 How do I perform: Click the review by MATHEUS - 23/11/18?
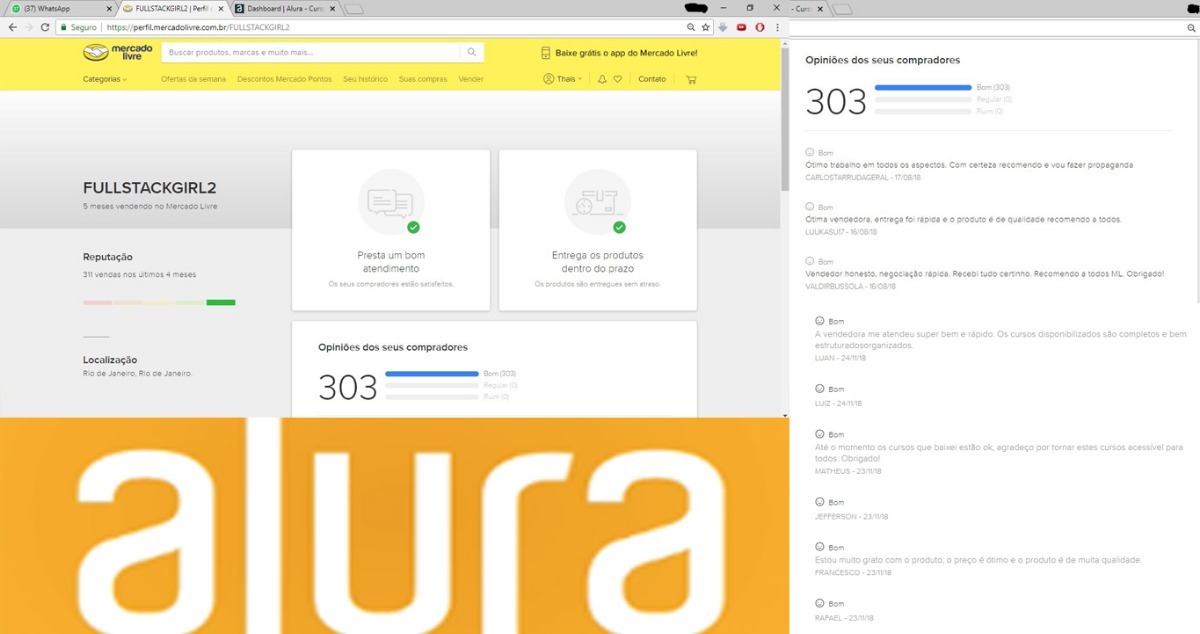[999, 452]
